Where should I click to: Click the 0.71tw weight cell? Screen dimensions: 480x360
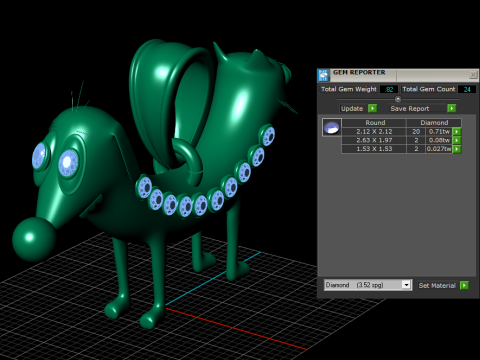click(439, 132)
